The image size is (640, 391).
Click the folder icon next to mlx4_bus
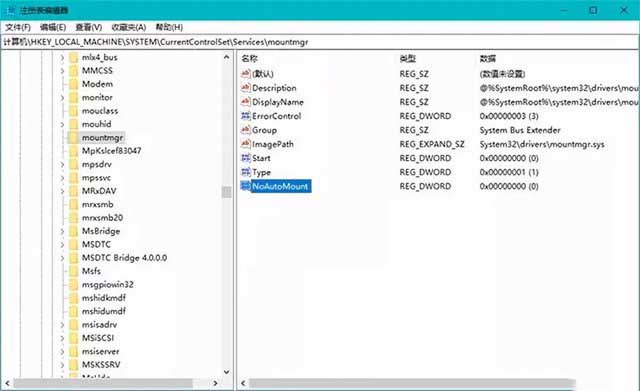(x=73, y=58)
